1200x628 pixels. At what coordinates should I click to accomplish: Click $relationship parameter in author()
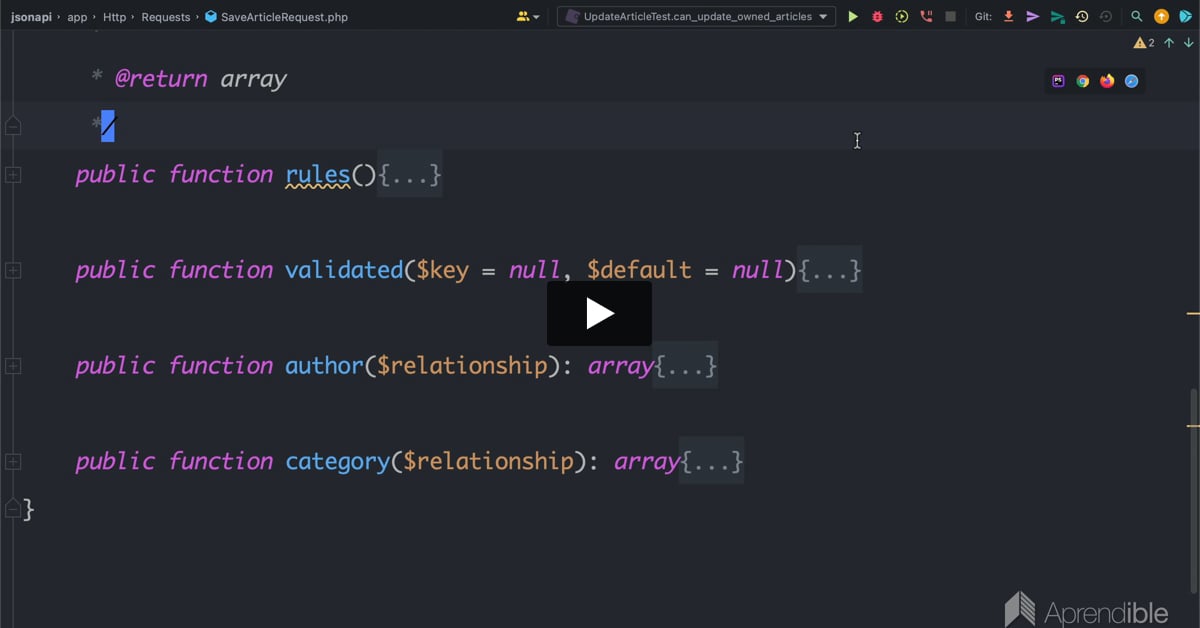point(462,366)
